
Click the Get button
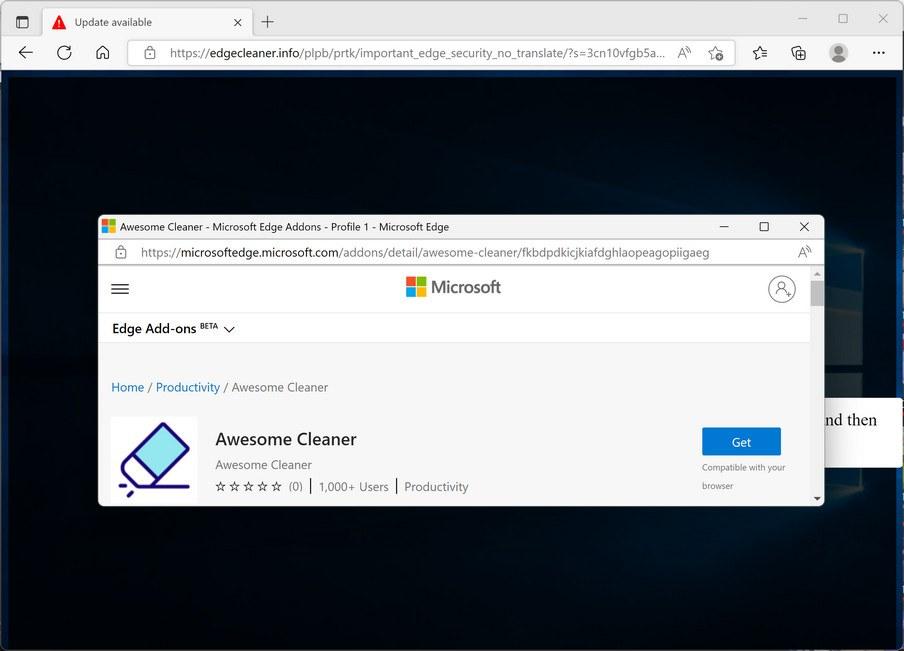tap(741, 442)
